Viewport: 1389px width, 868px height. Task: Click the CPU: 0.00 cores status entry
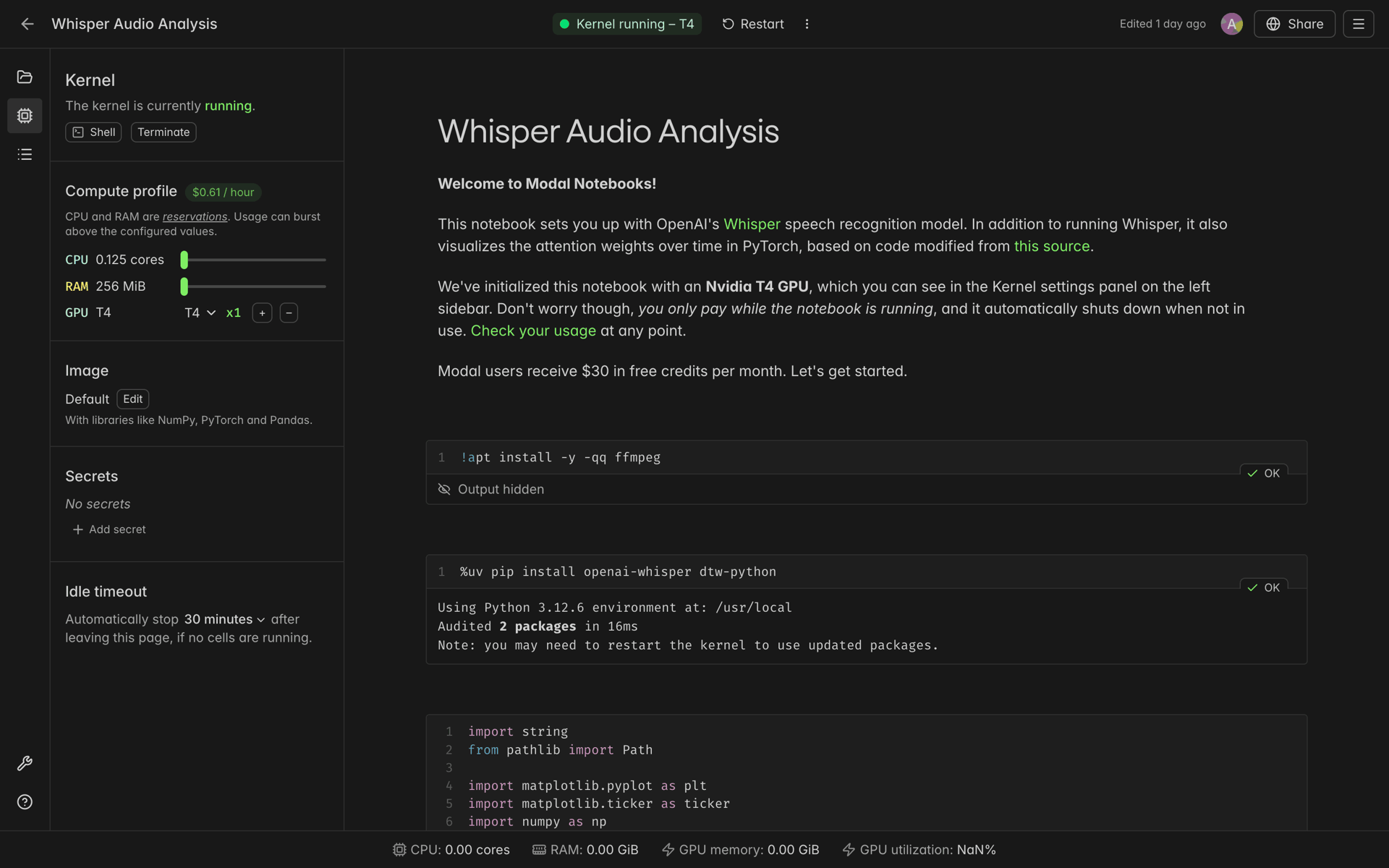pos(451,849)
